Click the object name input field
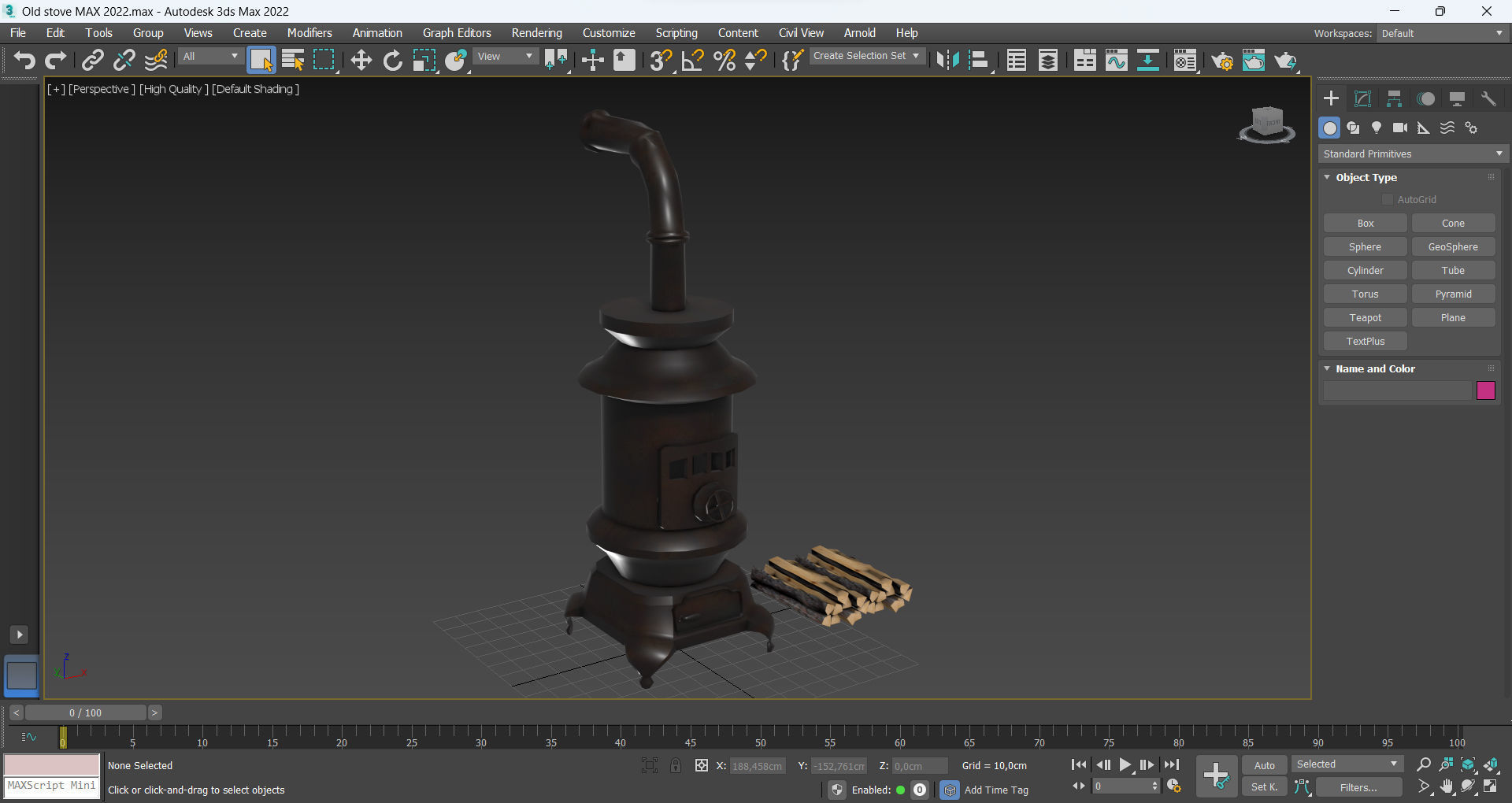The height and width of the screenshot is (803, 1512). [1397, 390]
